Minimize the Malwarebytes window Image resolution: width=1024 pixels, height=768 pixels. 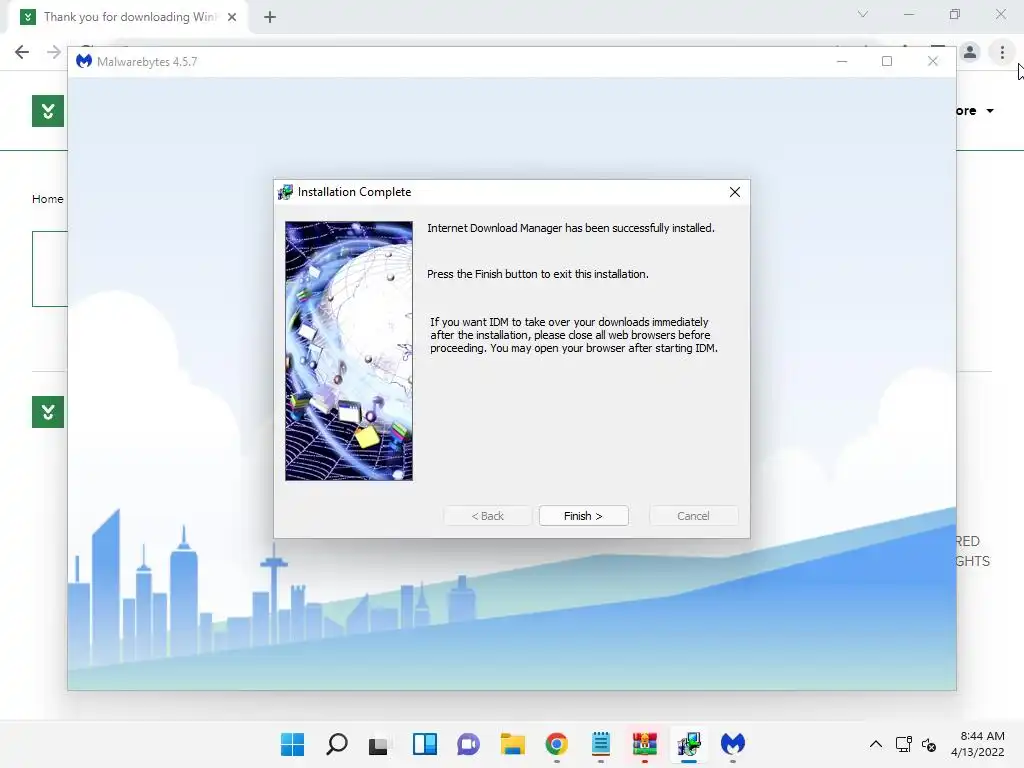[x=842, y=61]
